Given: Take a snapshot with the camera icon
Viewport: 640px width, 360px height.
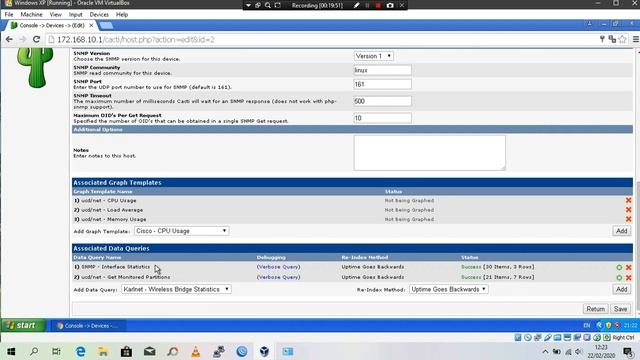Looking at the screenshot, I should click(x=390, y=5).
